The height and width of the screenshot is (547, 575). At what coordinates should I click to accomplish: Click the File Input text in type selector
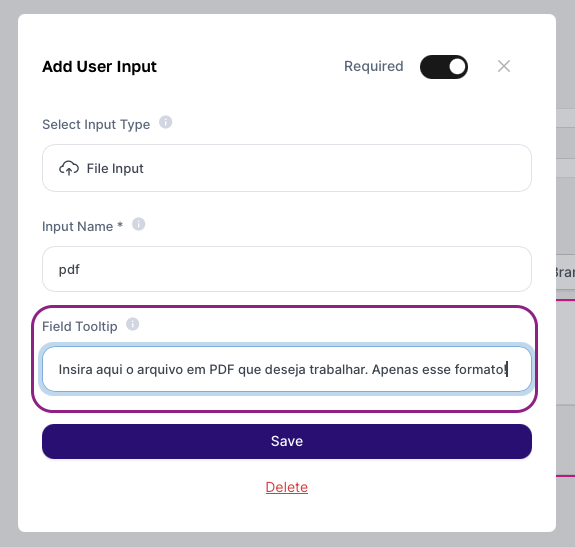point(115,169)
